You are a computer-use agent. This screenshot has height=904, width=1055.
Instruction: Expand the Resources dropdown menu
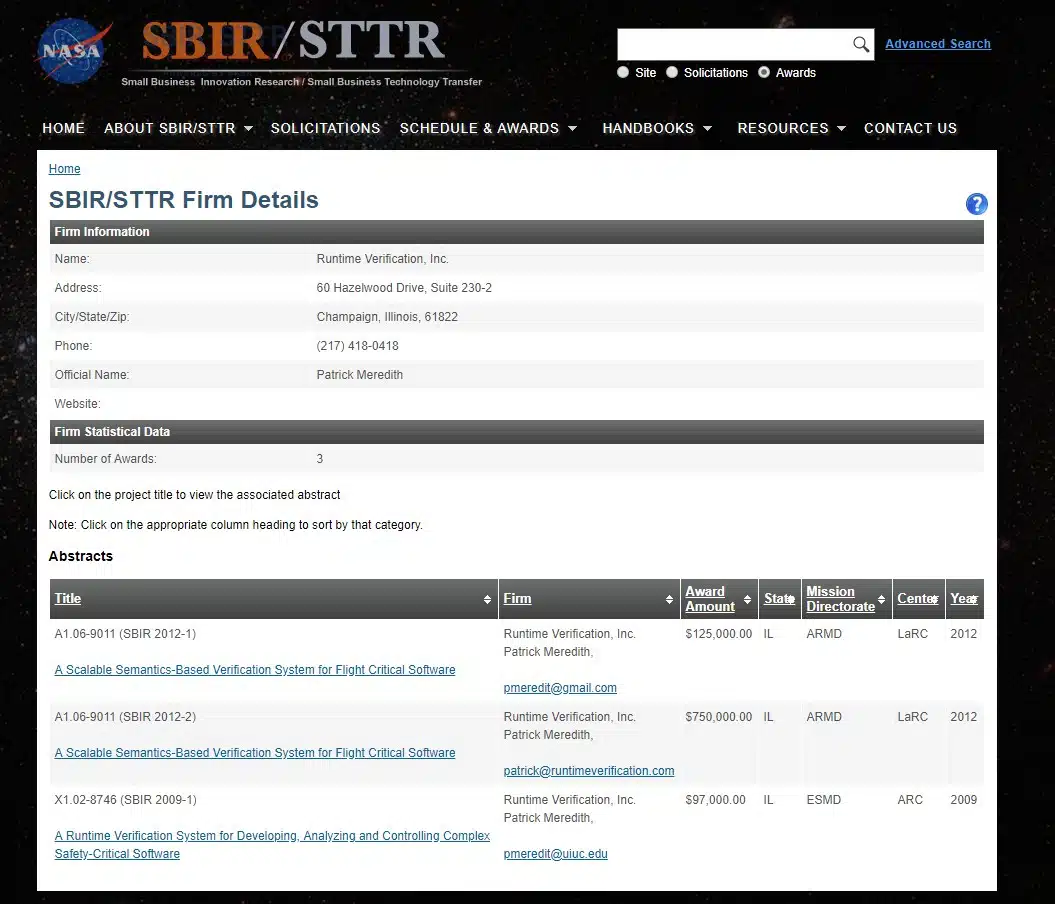[x=842, y=128]
